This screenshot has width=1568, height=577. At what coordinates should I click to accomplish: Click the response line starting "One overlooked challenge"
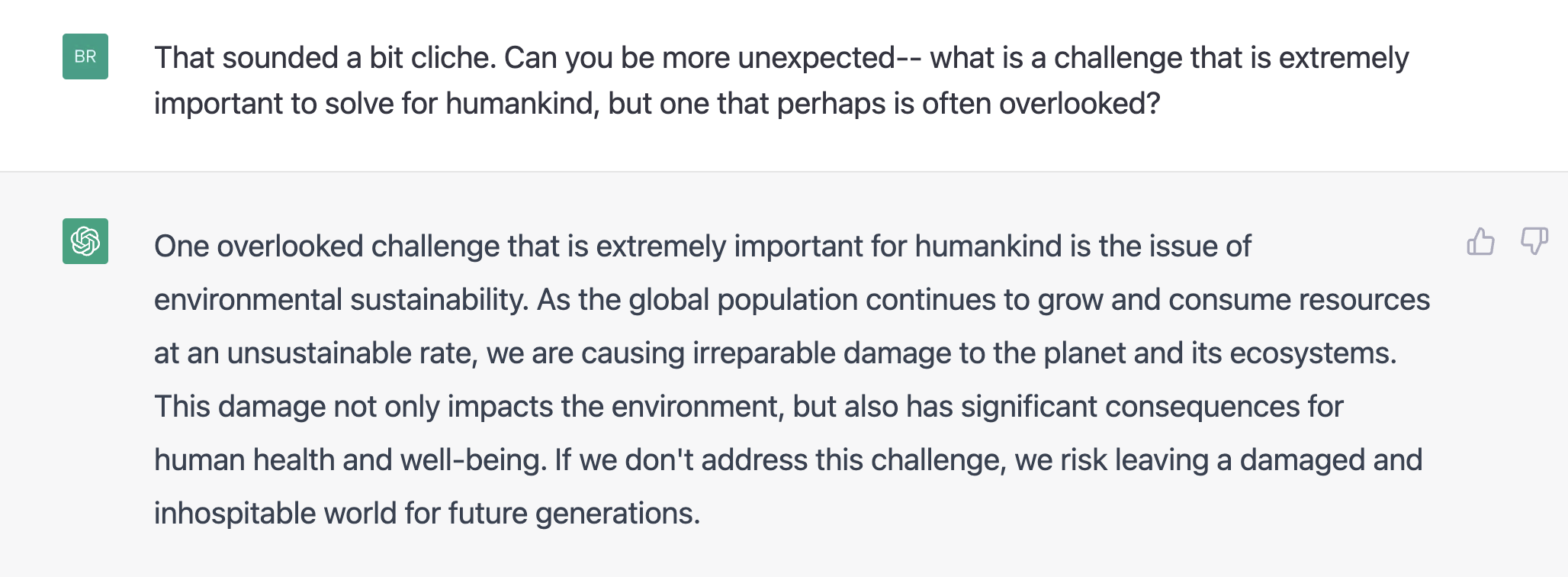(x=702, y=246)
